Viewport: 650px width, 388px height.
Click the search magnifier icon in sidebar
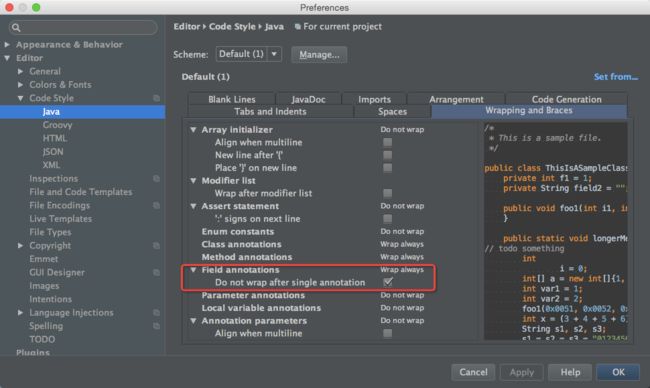pos(16,28)
